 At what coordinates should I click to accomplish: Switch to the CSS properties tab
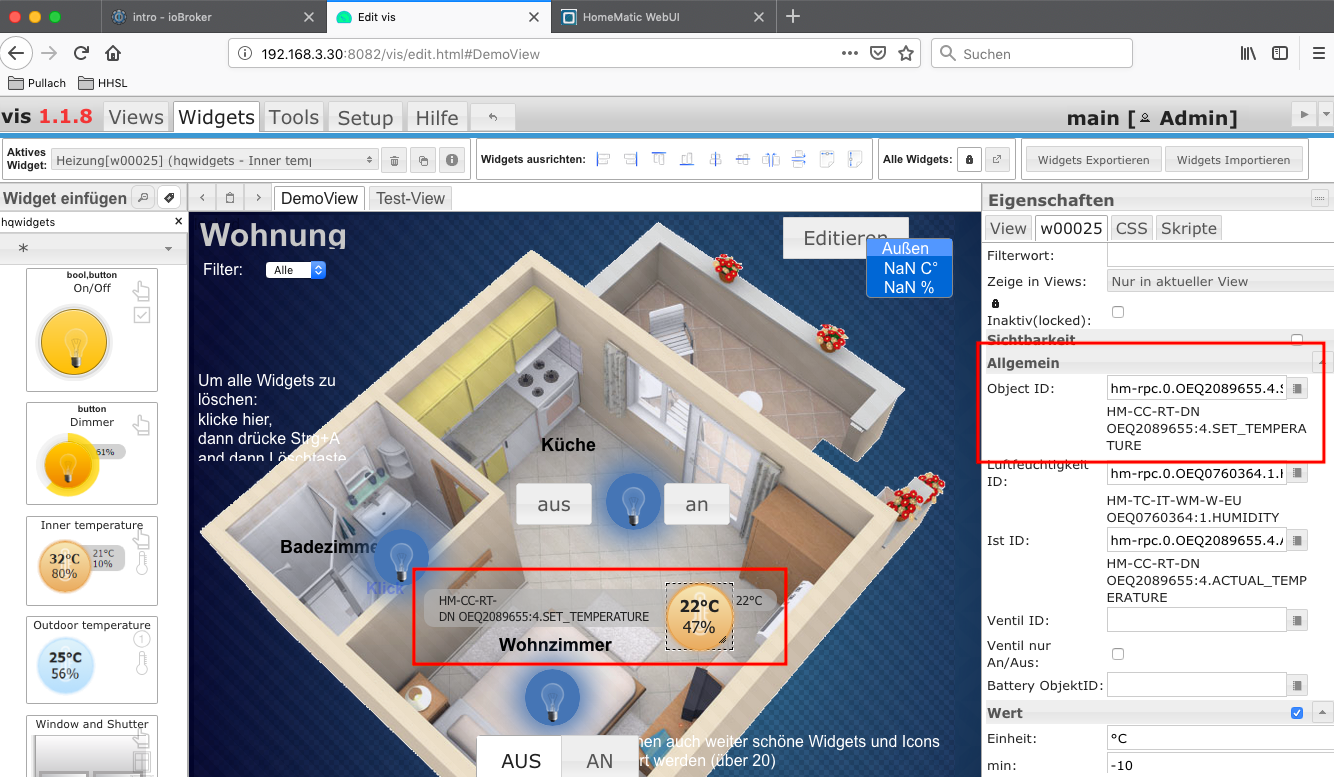click(x=1131, y=228)
